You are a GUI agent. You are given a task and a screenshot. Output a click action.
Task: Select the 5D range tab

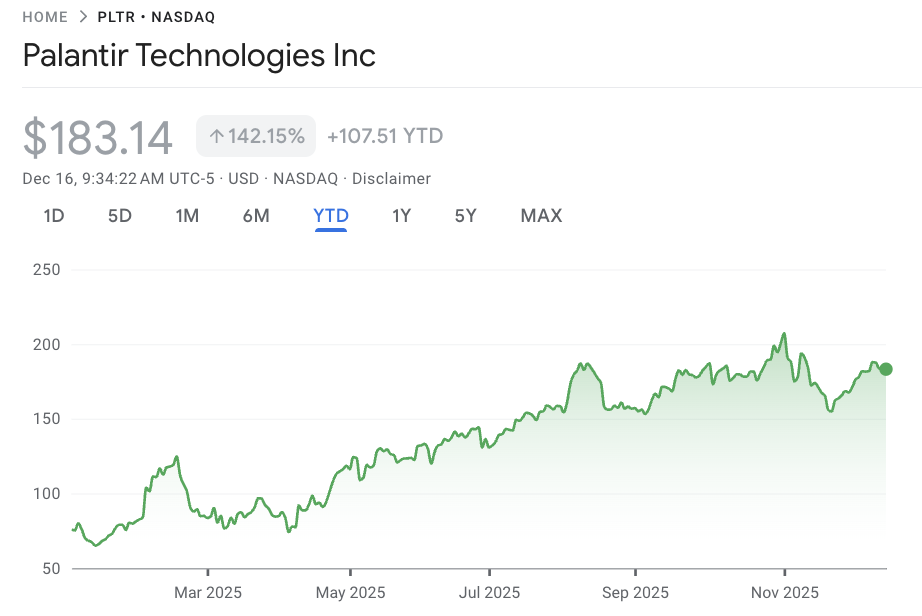coord(120,216)
